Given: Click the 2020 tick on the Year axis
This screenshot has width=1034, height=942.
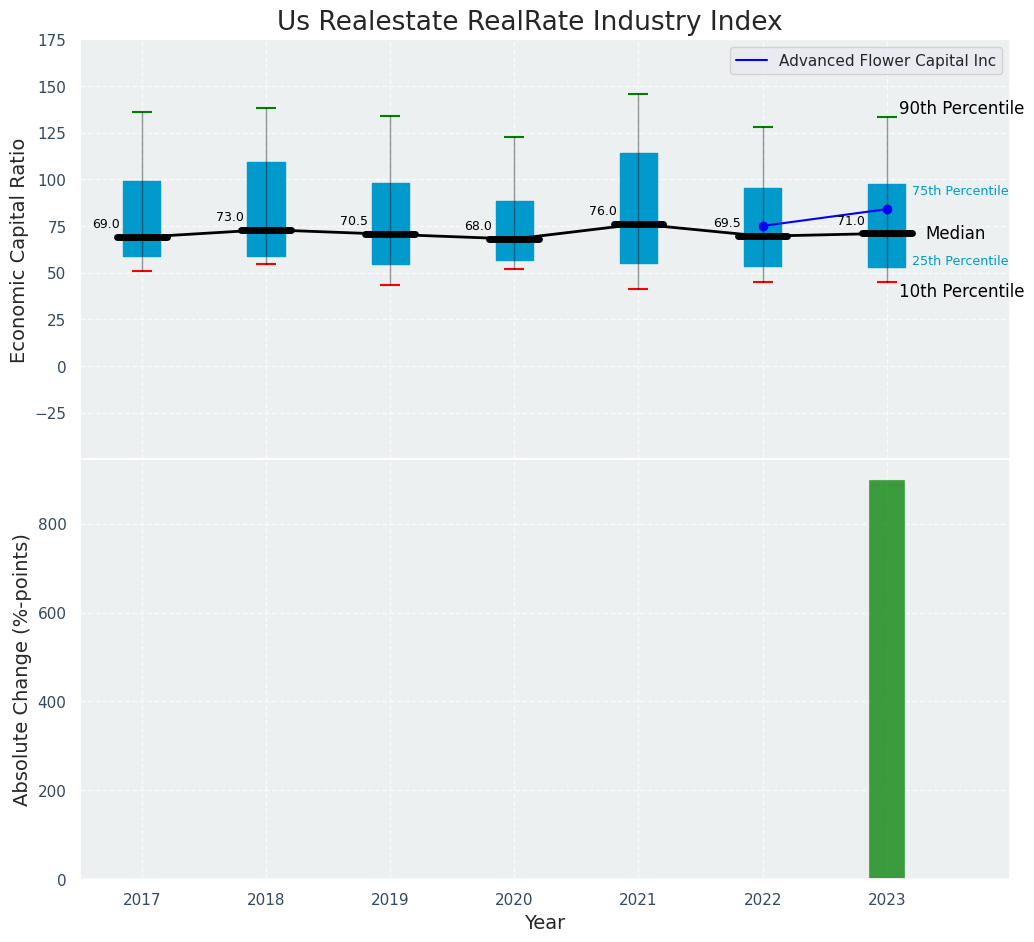Looking at the screenshot, I should coord(514,900).
